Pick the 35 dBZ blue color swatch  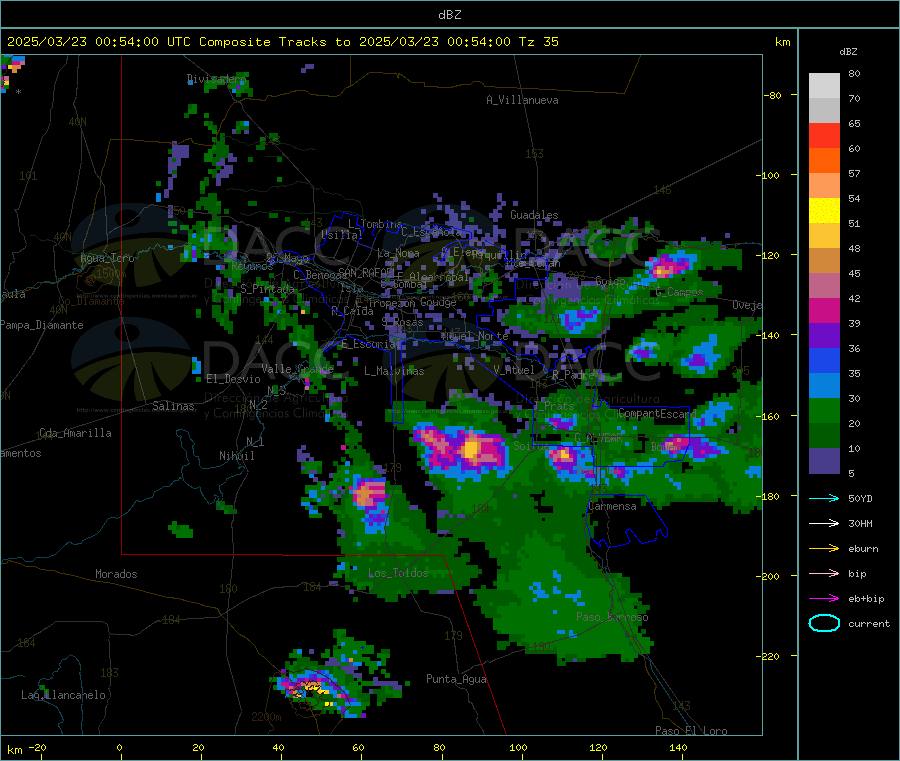coord(824,360)
